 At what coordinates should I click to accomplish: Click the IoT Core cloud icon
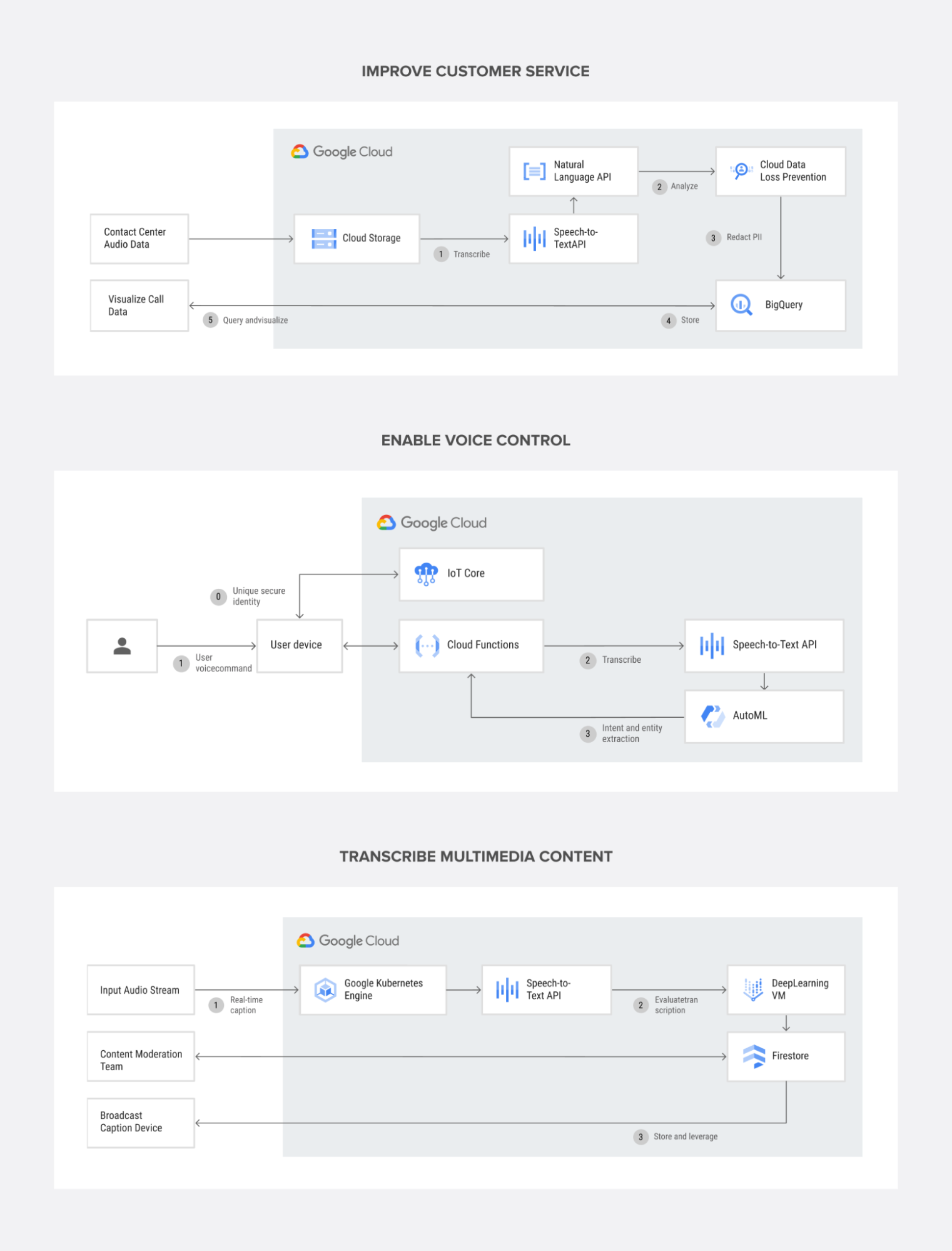click(x=426, y=573)
